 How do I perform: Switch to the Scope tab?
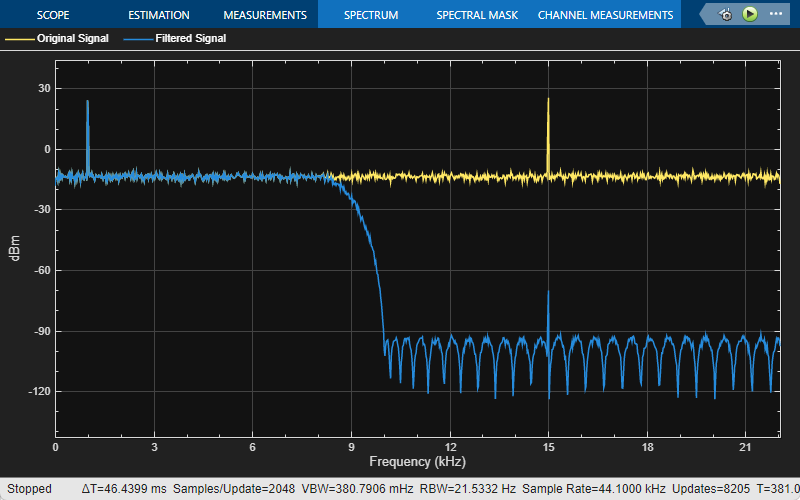(x=53, y=15)
